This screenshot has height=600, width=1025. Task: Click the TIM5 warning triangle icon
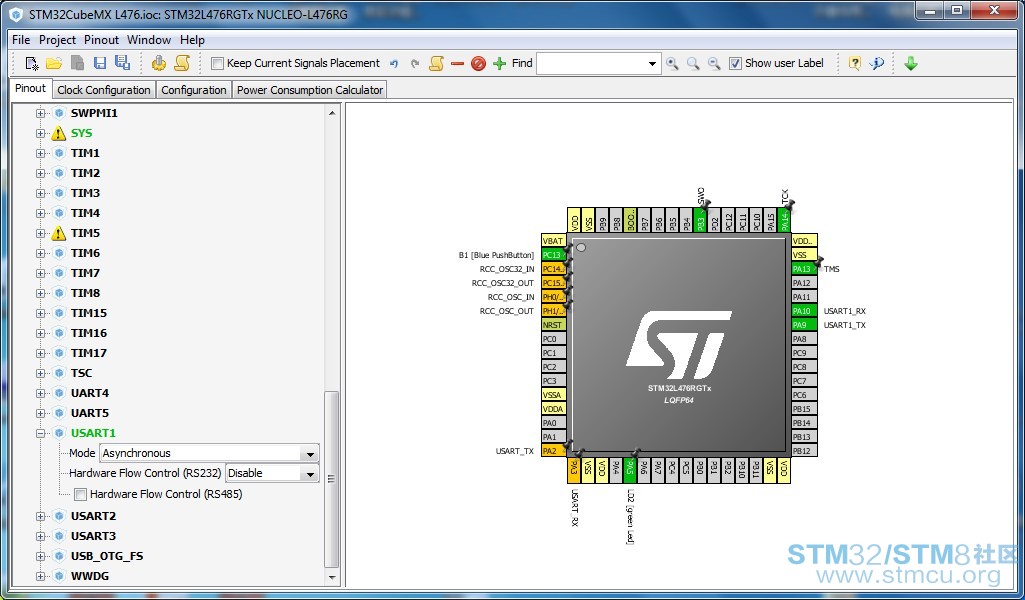click(59, 233)
